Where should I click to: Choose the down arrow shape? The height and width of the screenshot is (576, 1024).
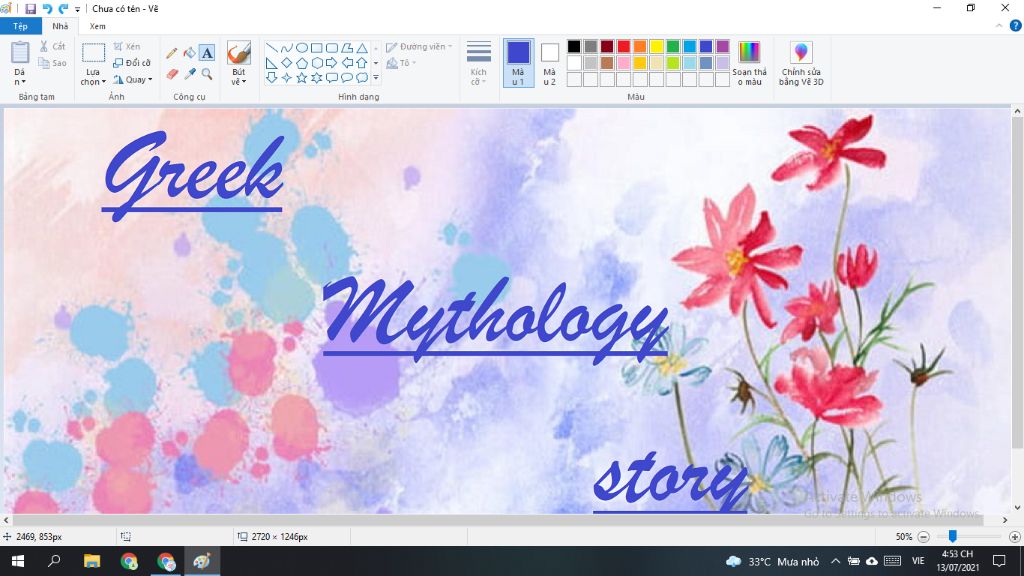[x=272, y=78]
